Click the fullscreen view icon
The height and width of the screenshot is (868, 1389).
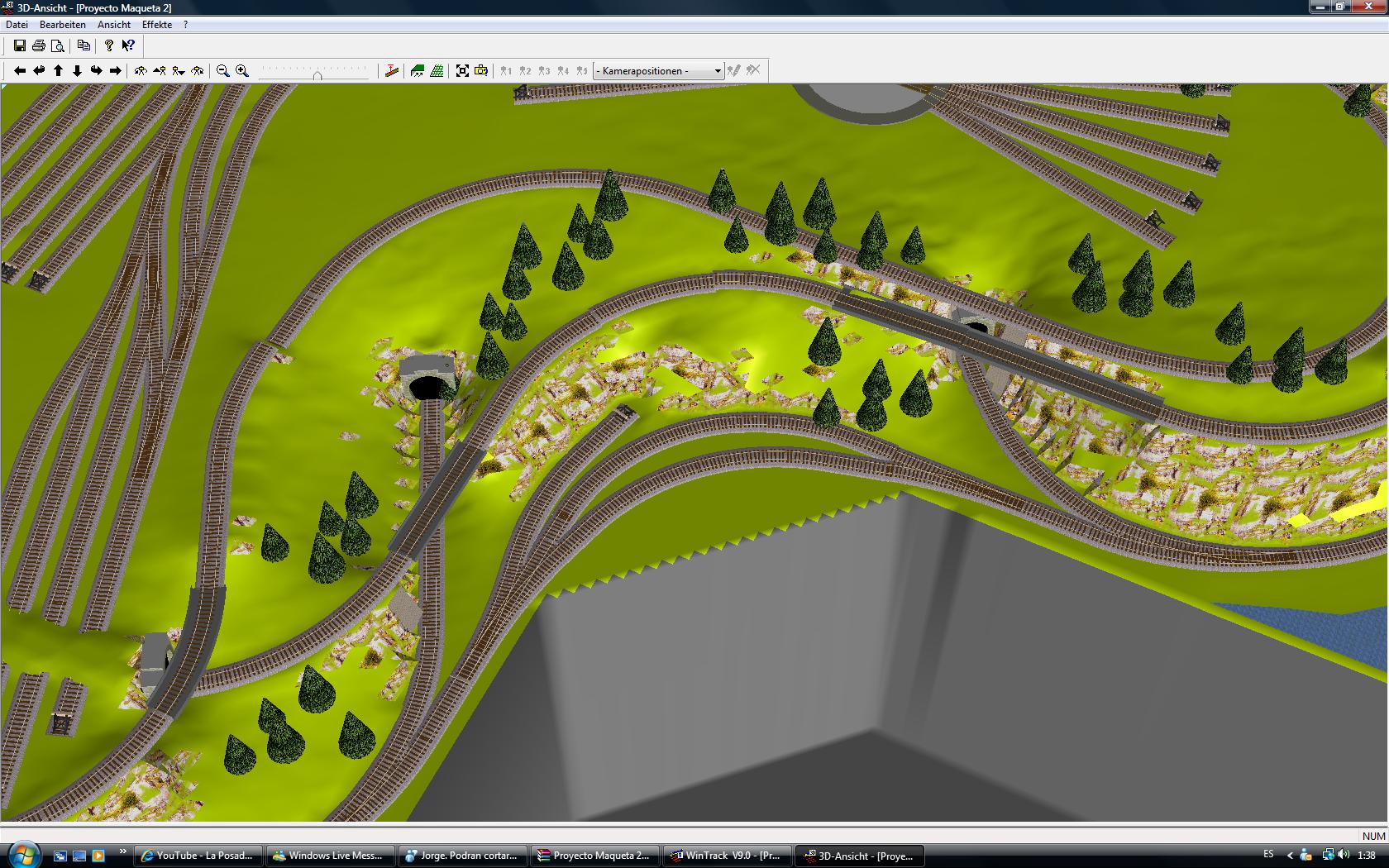click(x=462, y=71)
